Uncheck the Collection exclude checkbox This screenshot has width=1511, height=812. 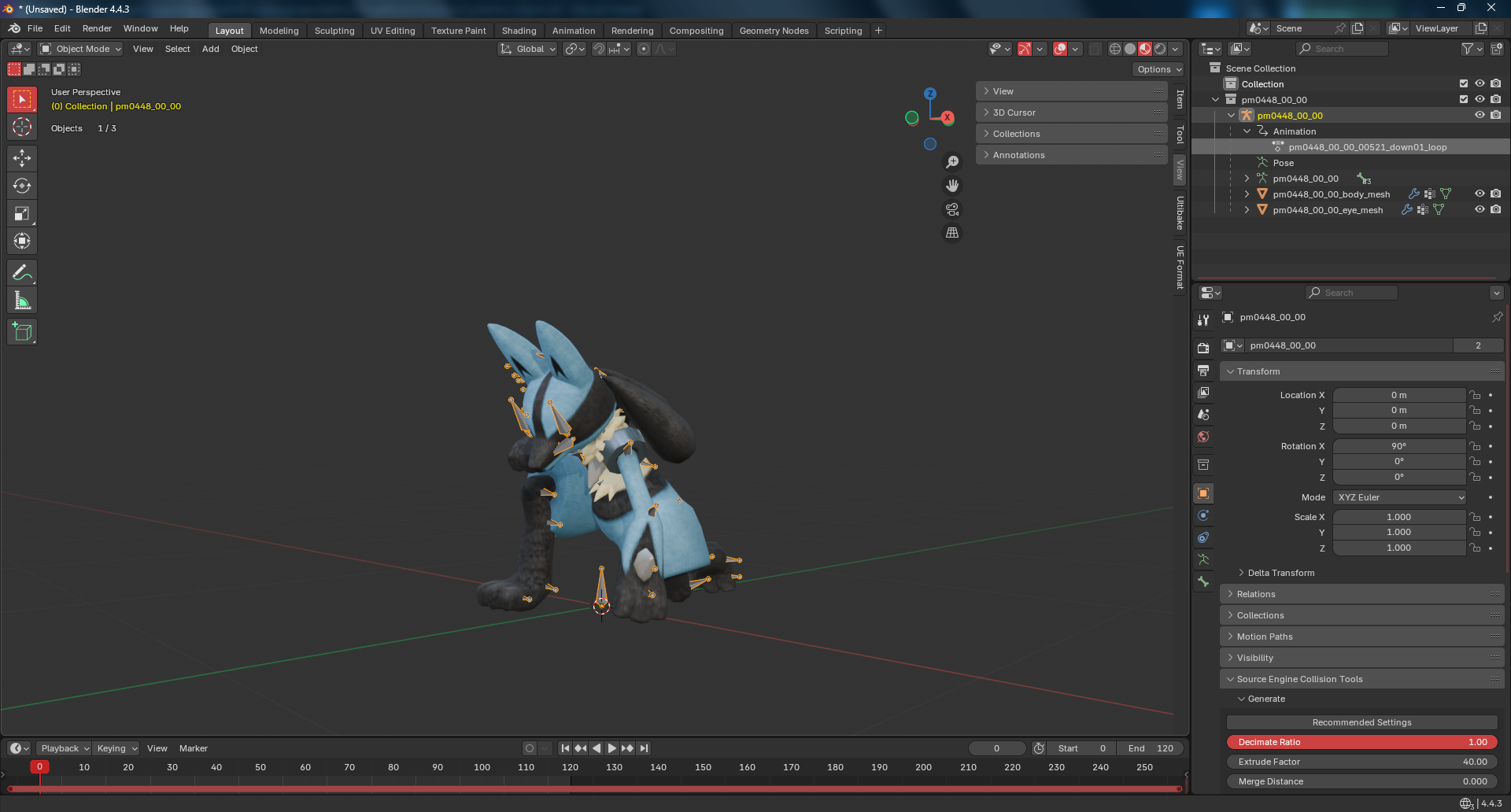(x=1464, y=83)
